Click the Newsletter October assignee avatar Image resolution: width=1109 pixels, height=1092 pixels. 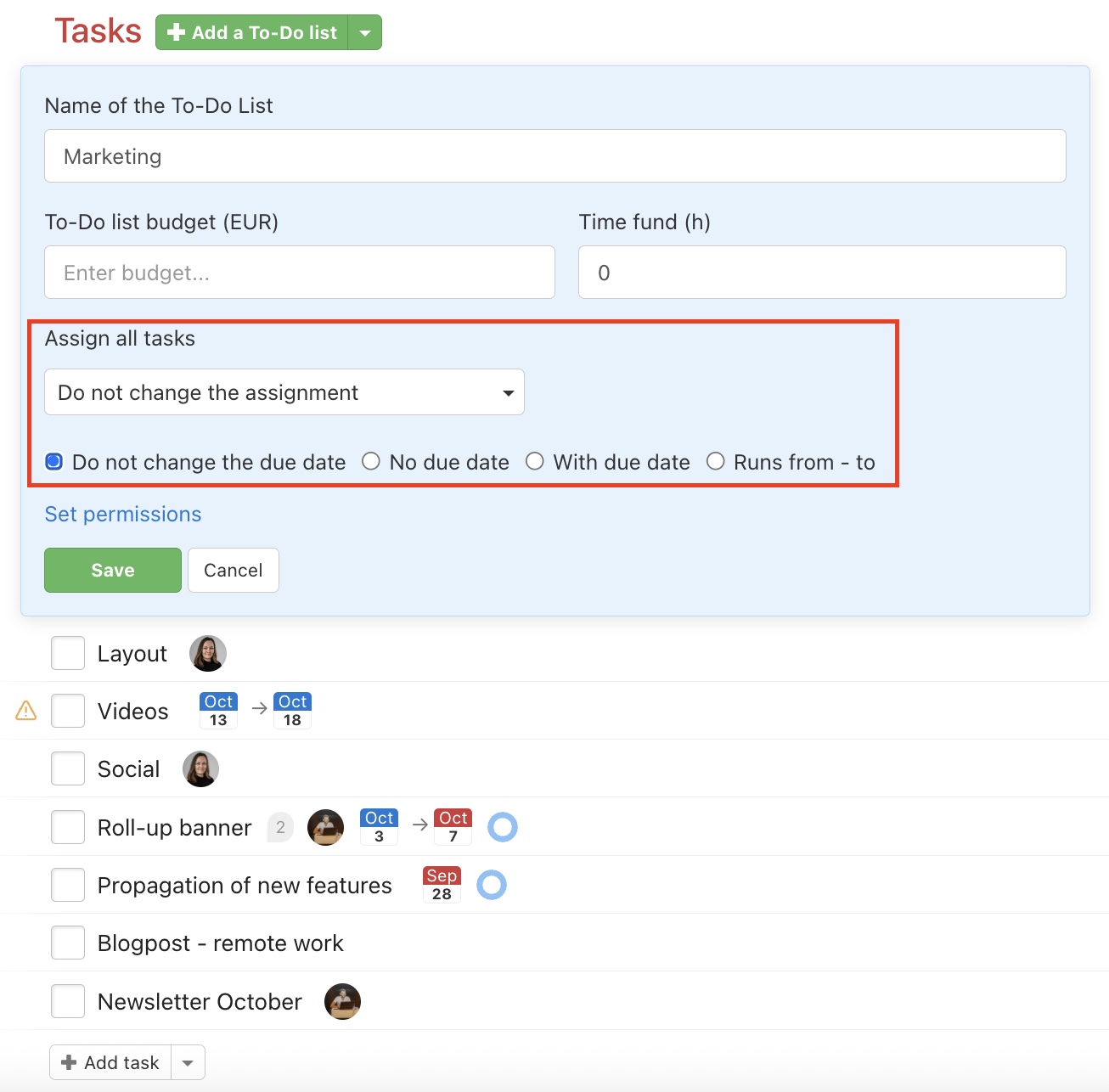point(342,1002)
